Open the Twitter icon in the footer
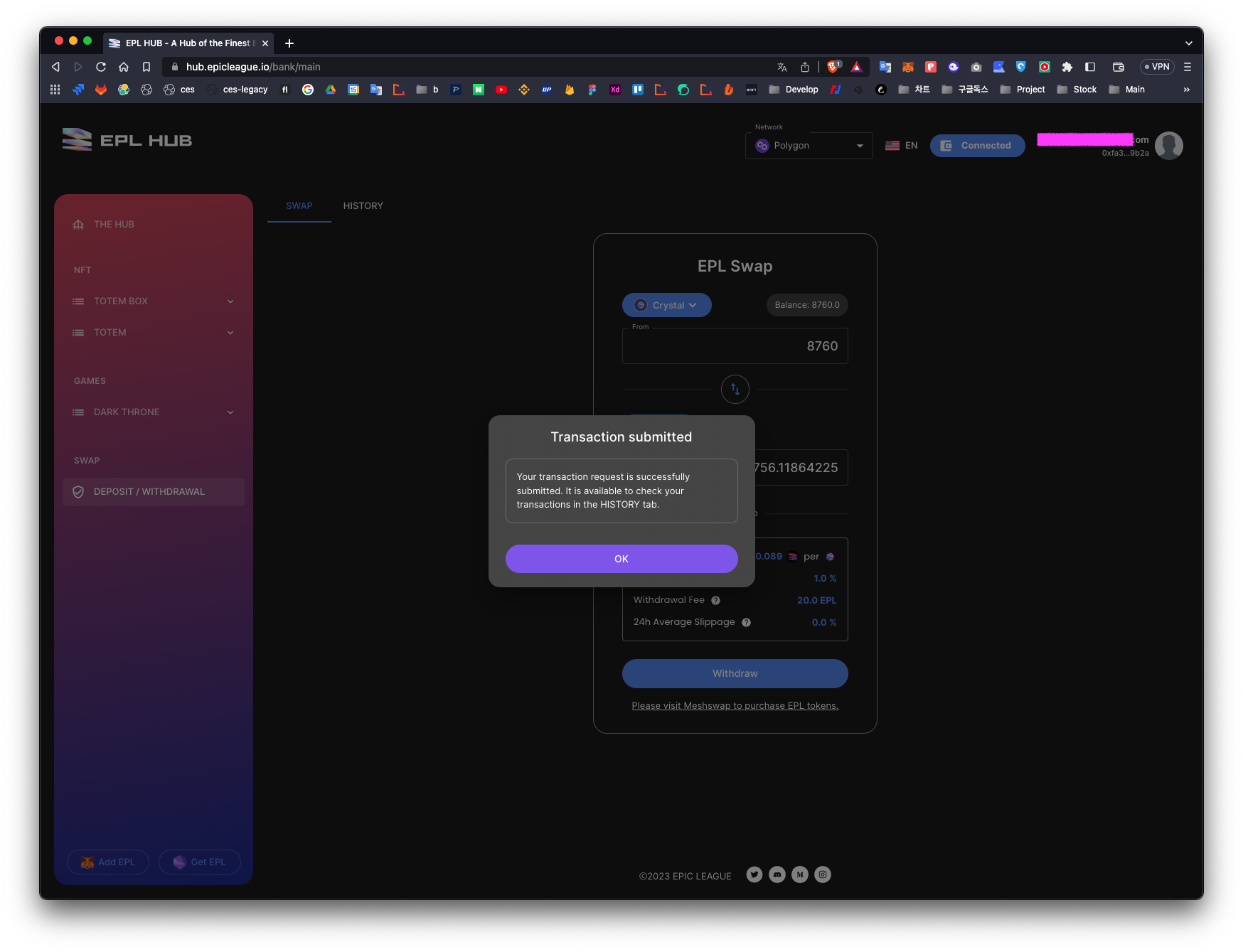The image size is (1243, 952). click(754, 875)
